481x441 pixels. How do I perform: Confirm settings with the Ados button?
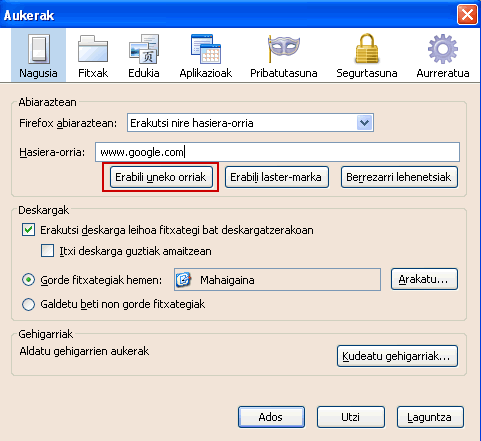271,417
